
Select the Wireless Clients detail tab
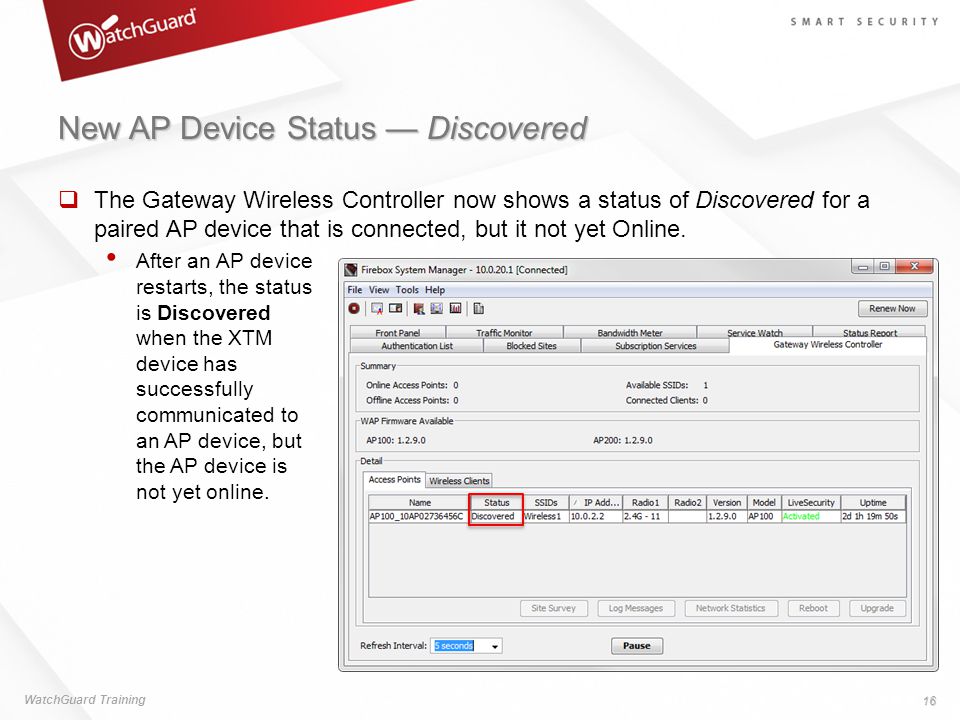459,481
